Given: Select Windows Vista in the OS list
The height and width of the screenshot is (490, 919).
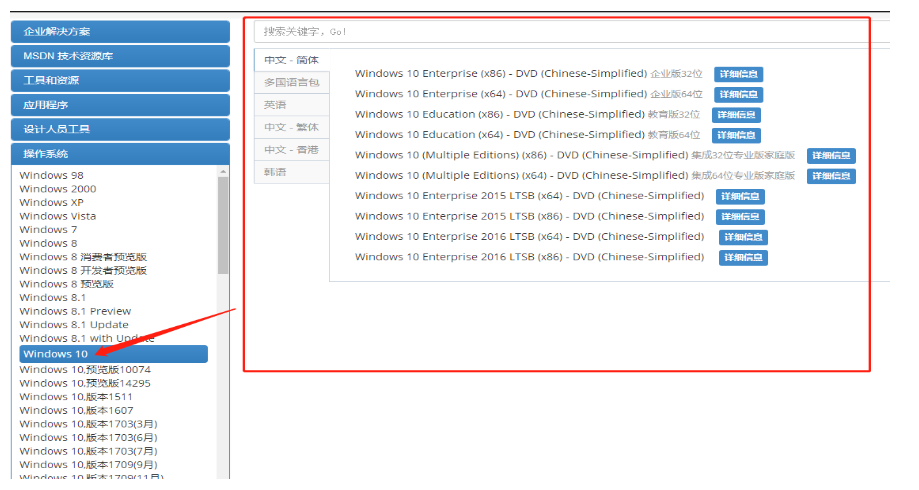Looking at the screenshot, I should pos(57,216).
